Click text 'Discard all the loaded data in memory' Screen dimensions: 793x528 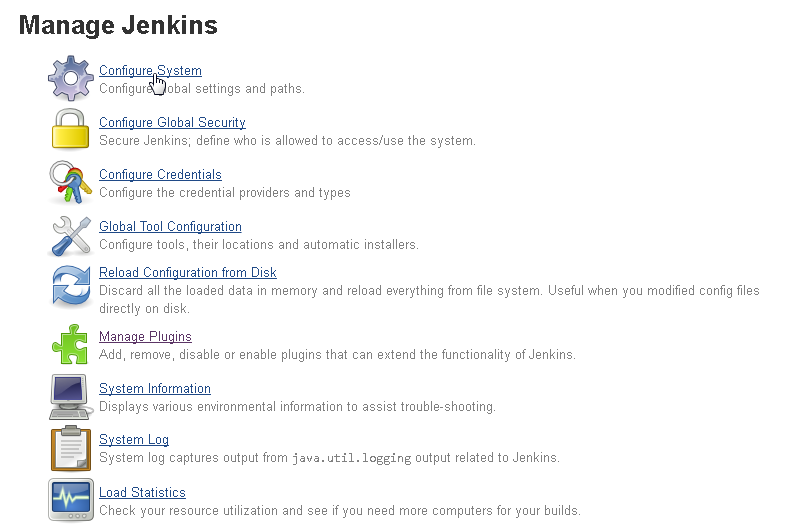208,291
